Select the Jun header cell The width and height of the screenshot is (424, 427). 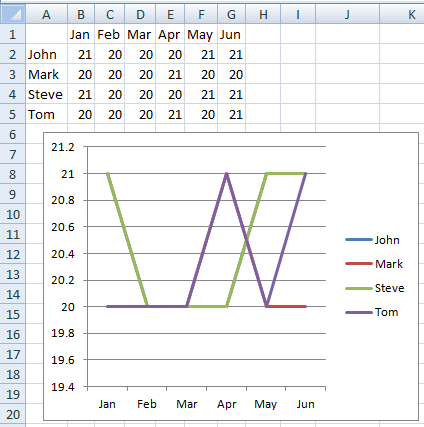pos(231,34)
